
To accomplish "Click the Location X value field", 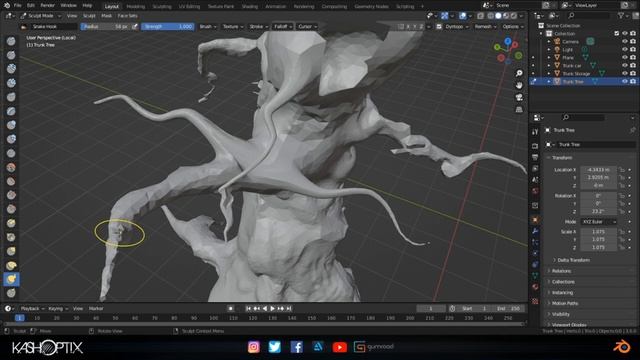I will [x=598, y=170].
